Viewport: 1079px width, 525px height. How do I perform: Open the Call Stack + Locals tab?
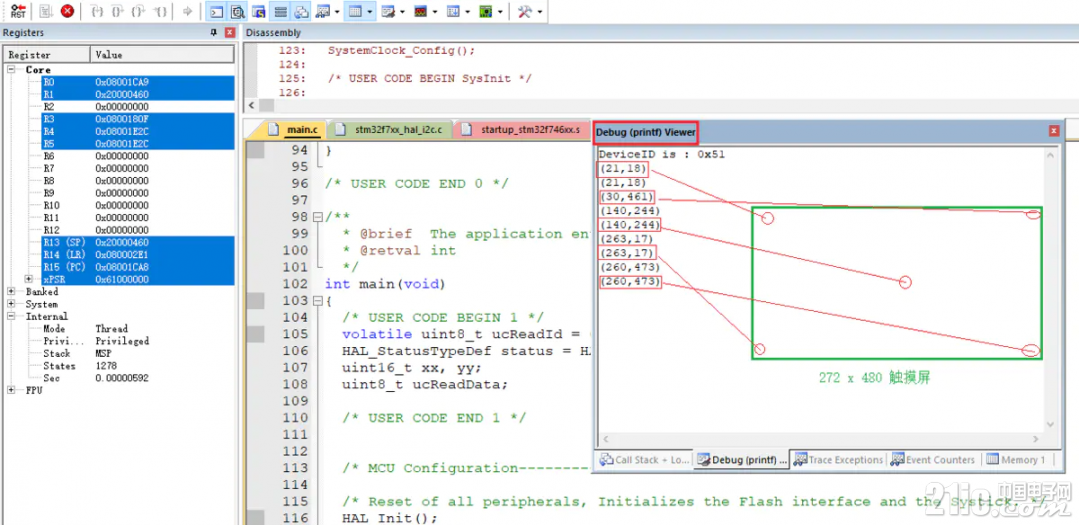click(645, 460)
